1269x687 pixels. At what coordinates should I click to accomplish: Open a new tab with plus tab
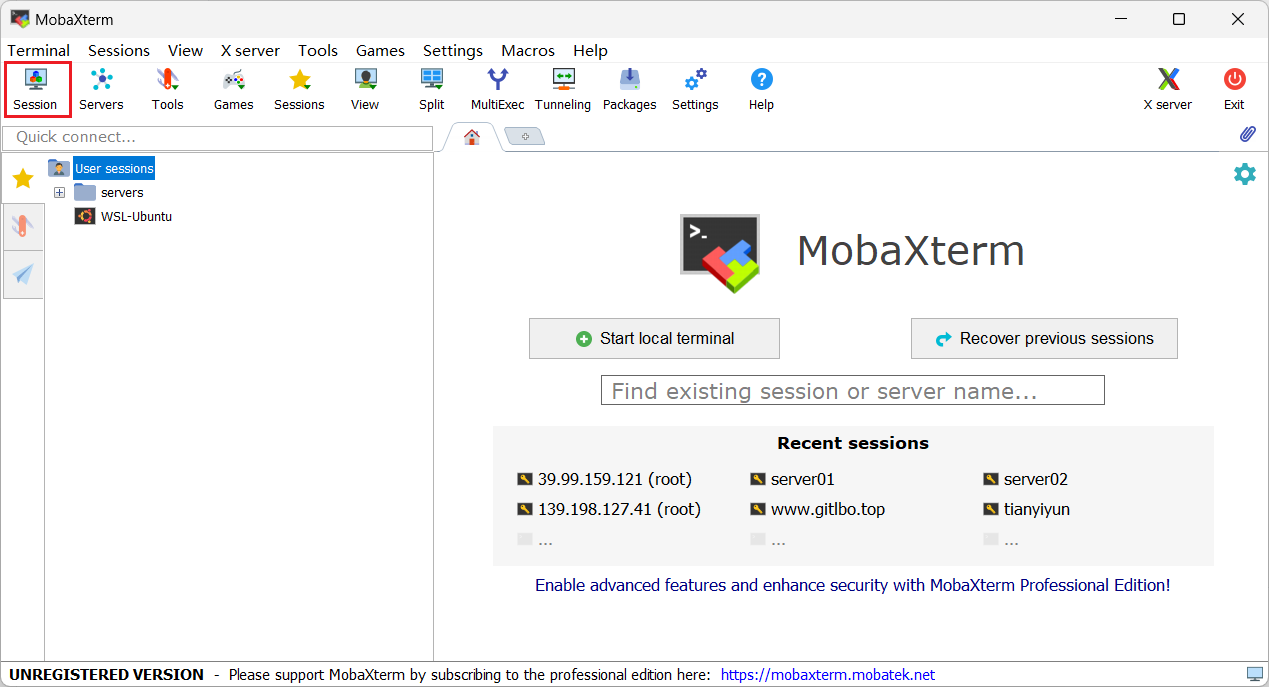click(x=525, y=136)
